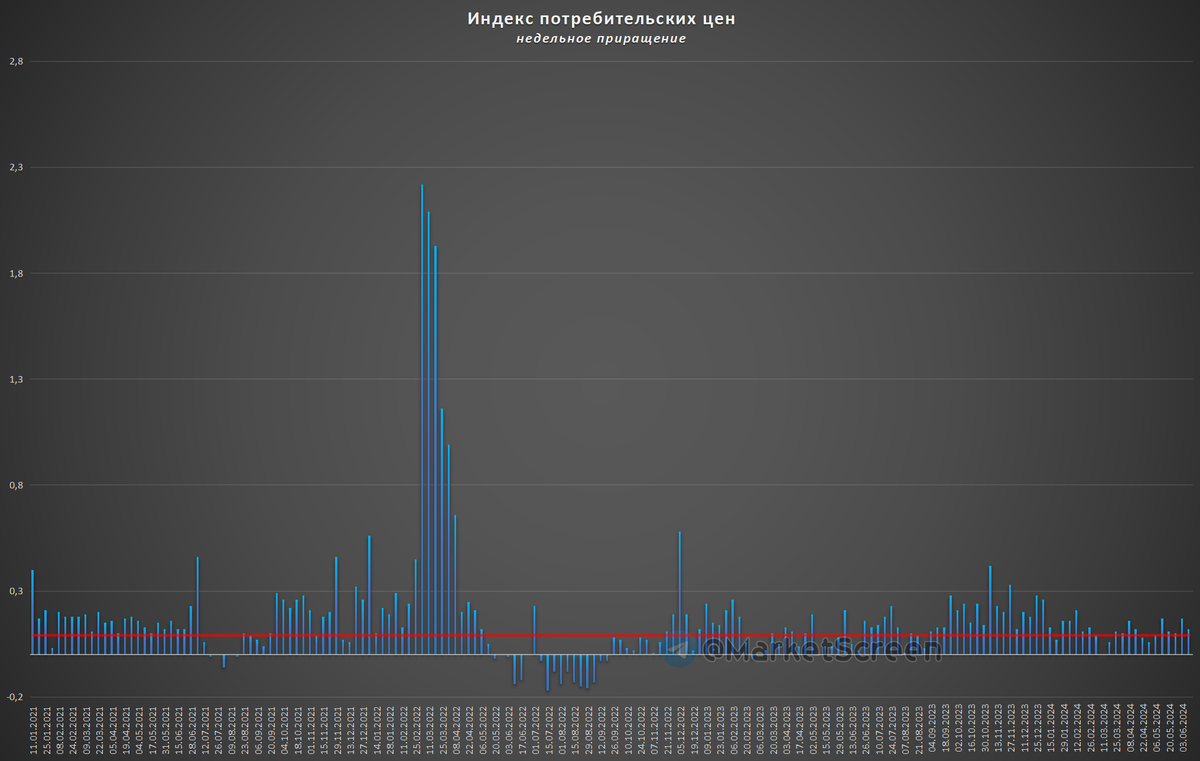The image size is (1200, 761).
Task: Select the y-axis label -0,2
Action: [x=15, y=698]
